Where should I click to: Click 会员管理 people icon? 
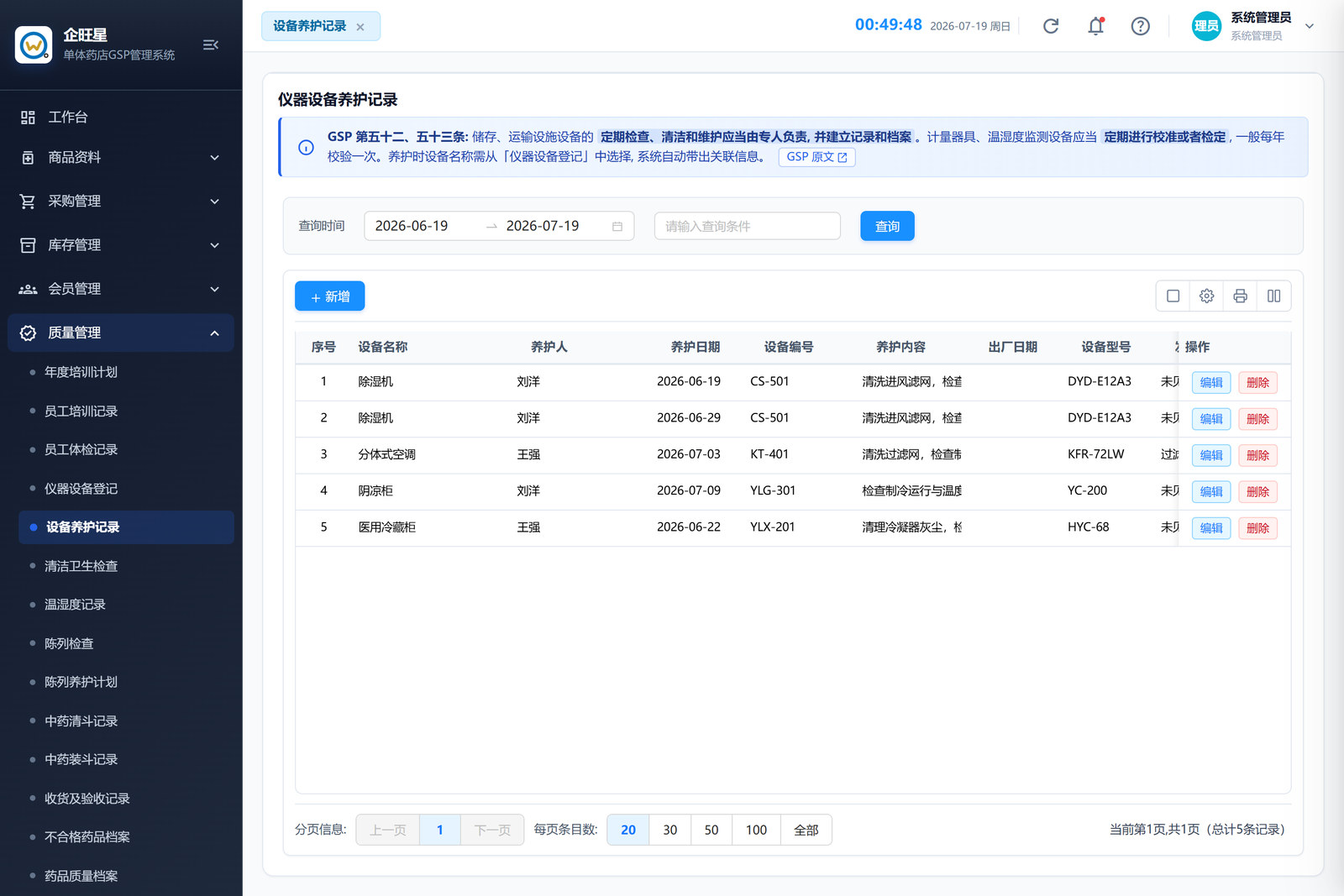click(28, 289)
